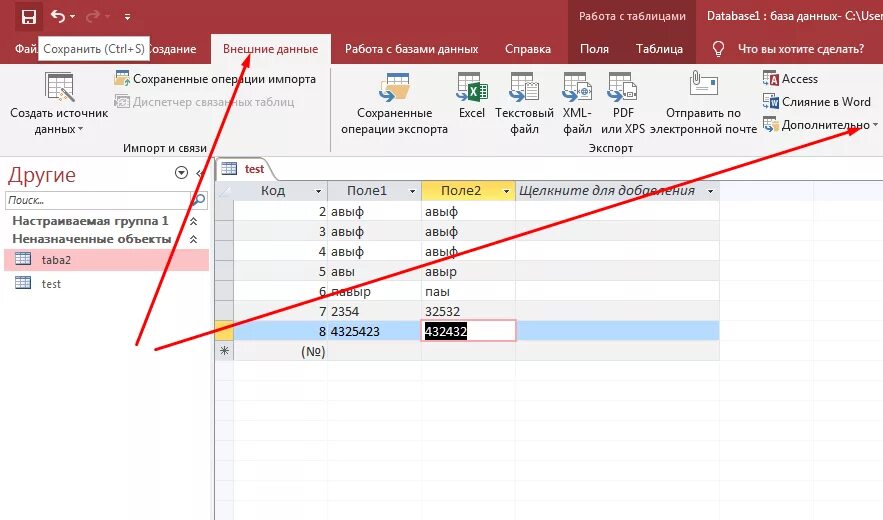Open Create data source icon
The image size is (883, 520).
(x=59, y=88)
